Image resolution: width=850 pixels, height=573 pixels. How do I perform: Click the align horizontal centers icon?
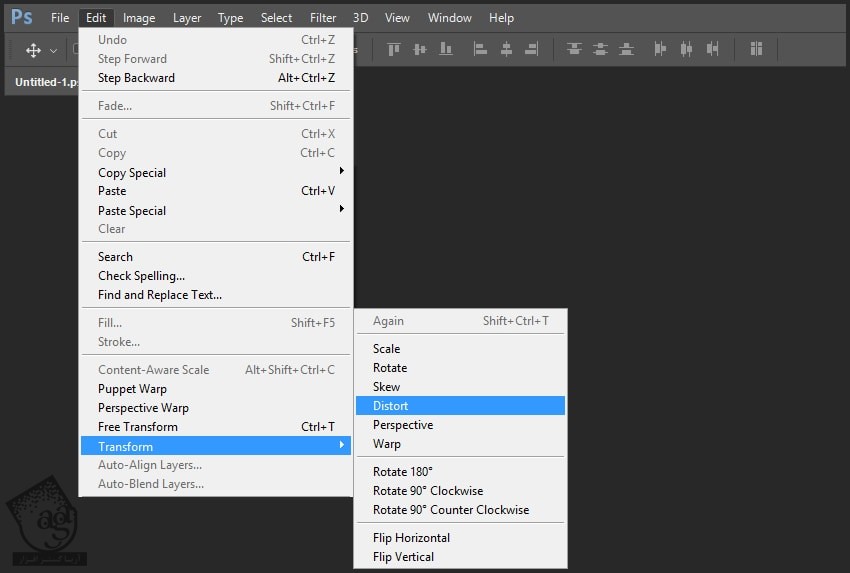pyautogui.click(x=506, y=49)
